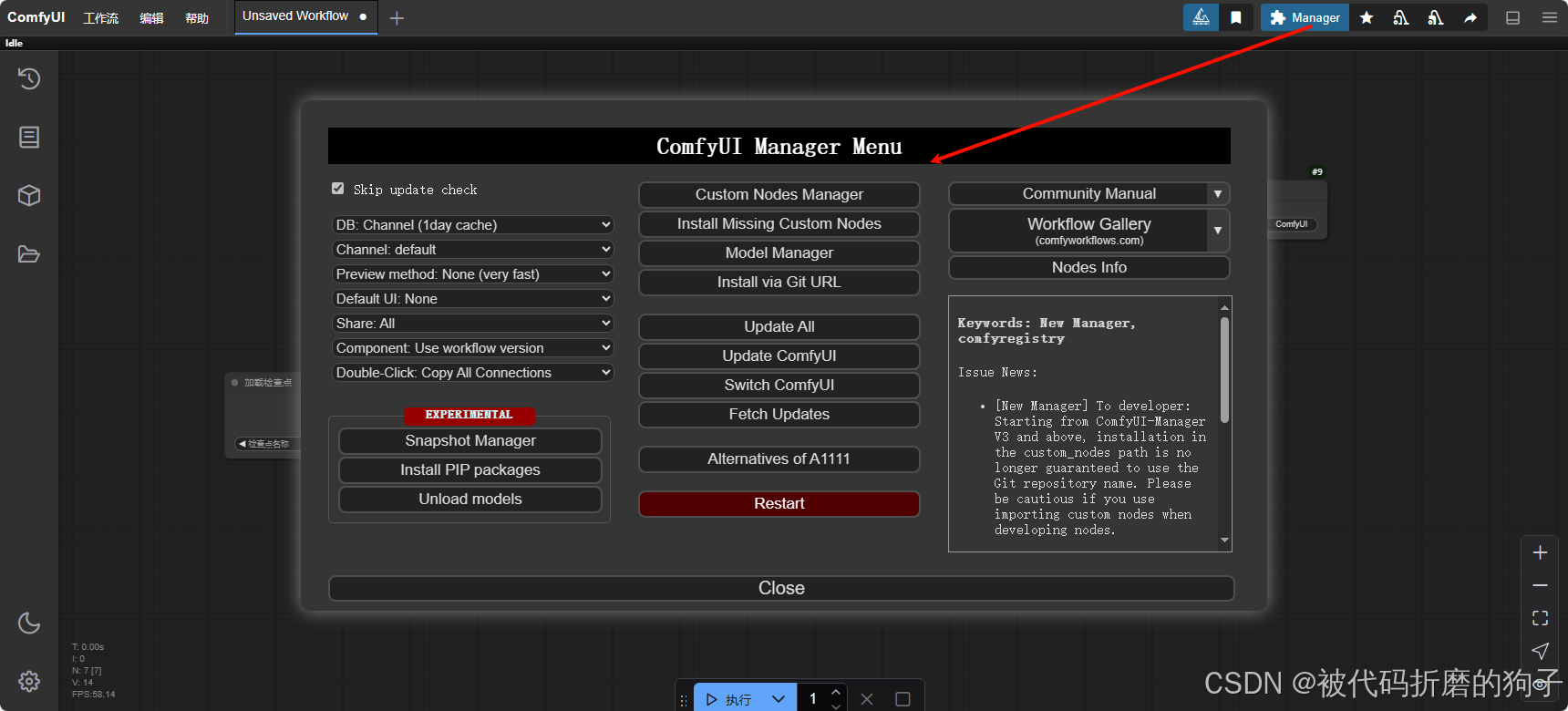Toggle the bottom panel icon

[x=1512, y=17]
